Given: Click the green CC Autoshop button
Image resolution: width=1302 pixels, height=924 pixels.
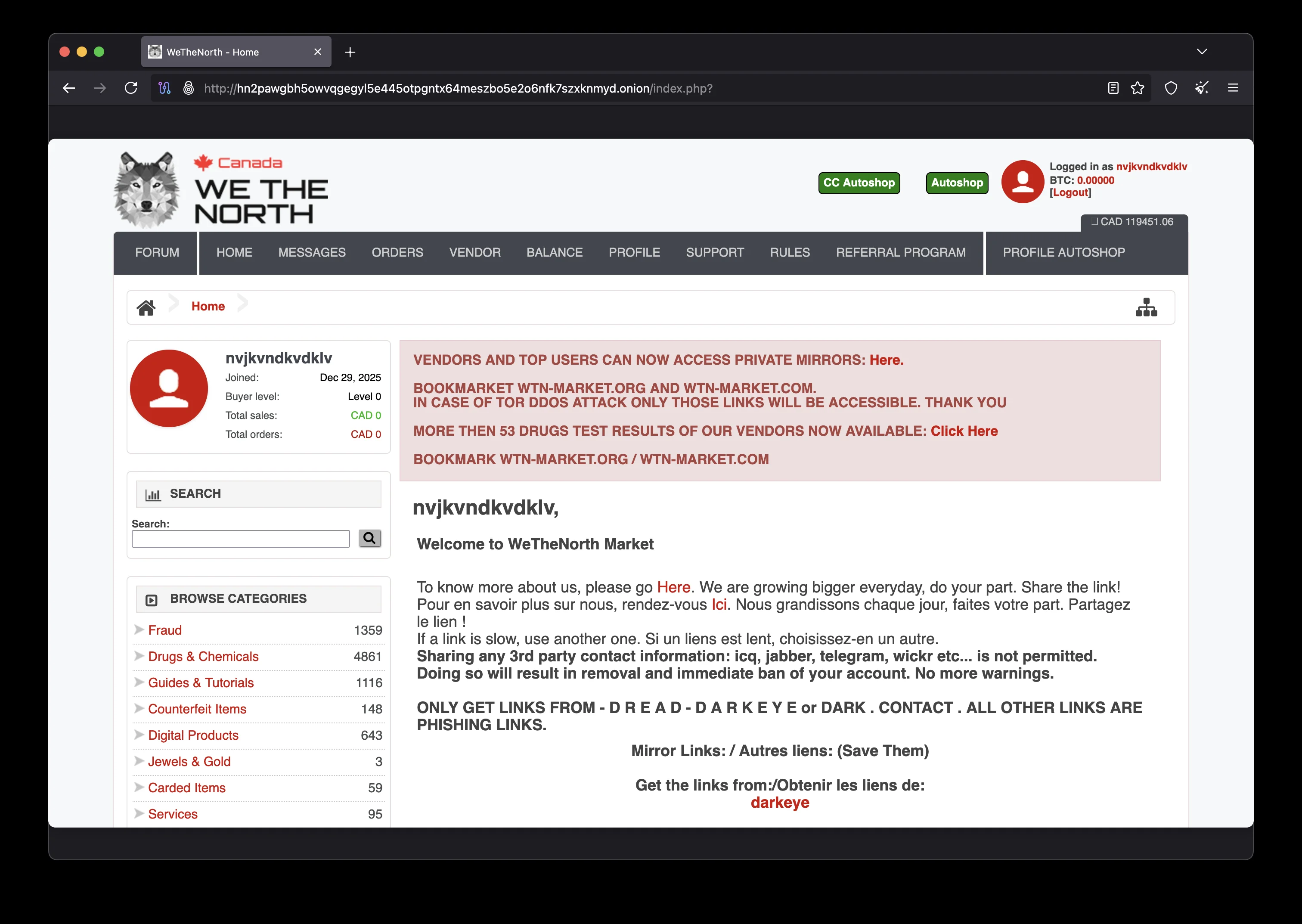Looking at the screenshot, I should click(859, 183).
